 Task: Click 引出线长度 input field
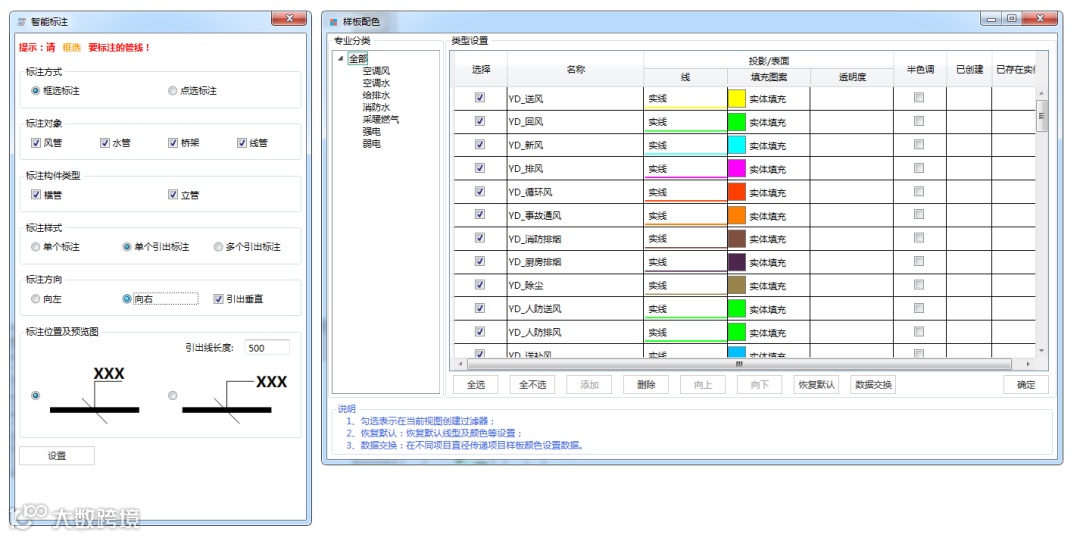pyautogui.click(x=267, y=348)
